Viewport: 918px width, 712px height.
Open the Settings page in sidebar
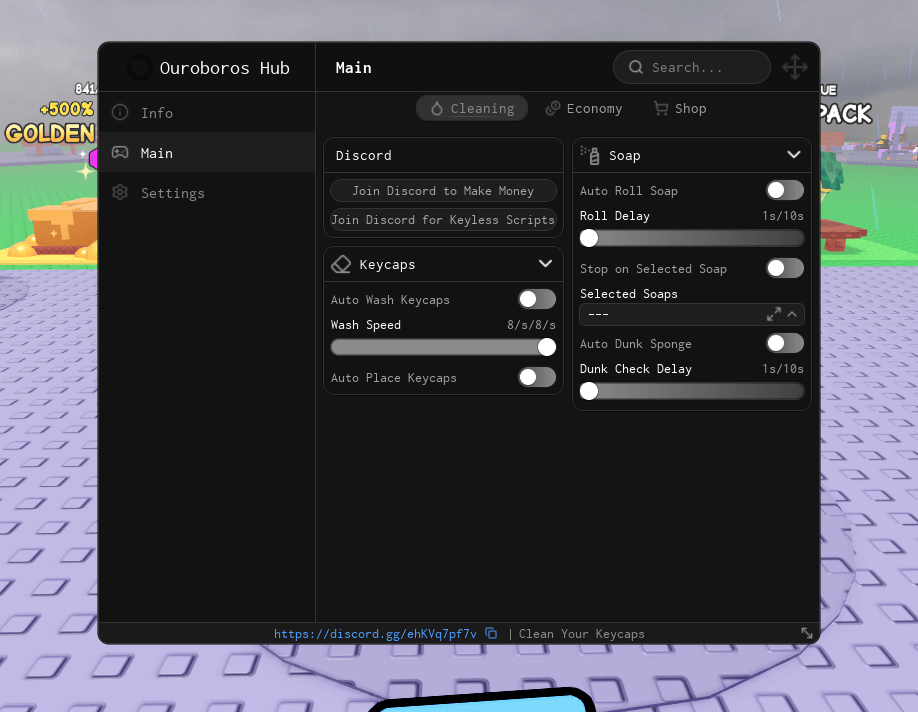point(207,193)
